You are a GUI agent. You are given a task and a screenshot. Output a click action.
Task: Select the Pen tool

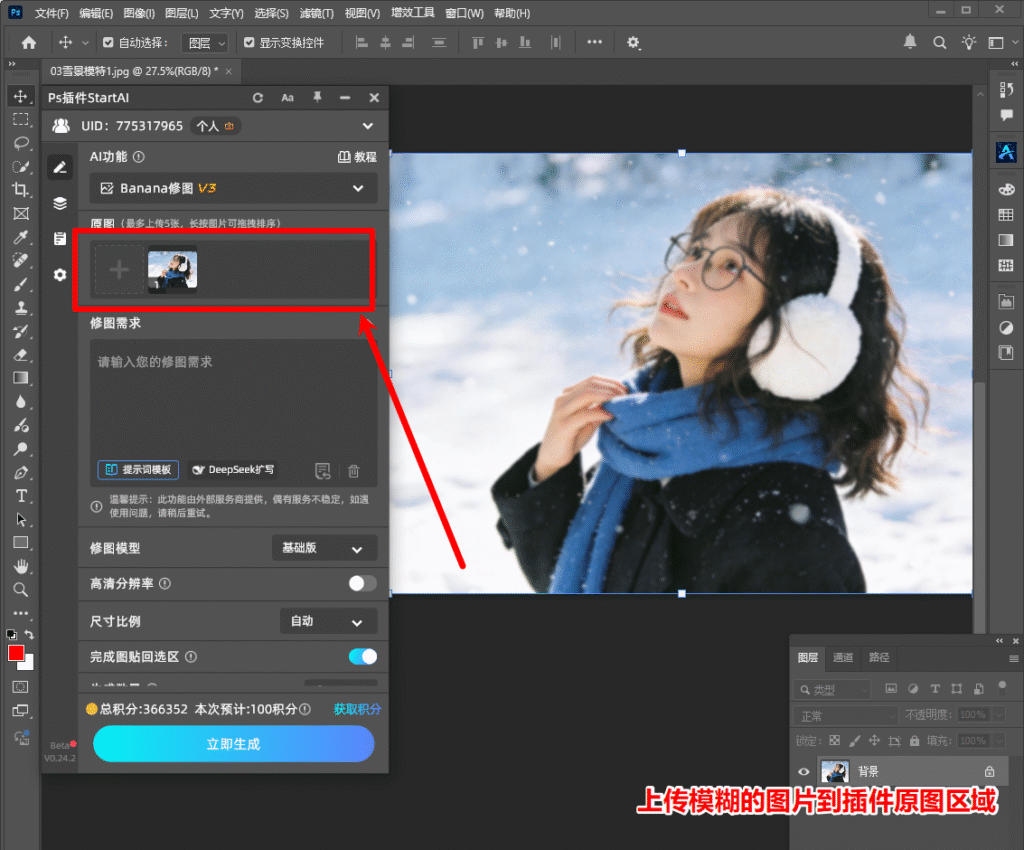(x=21, y=472)
